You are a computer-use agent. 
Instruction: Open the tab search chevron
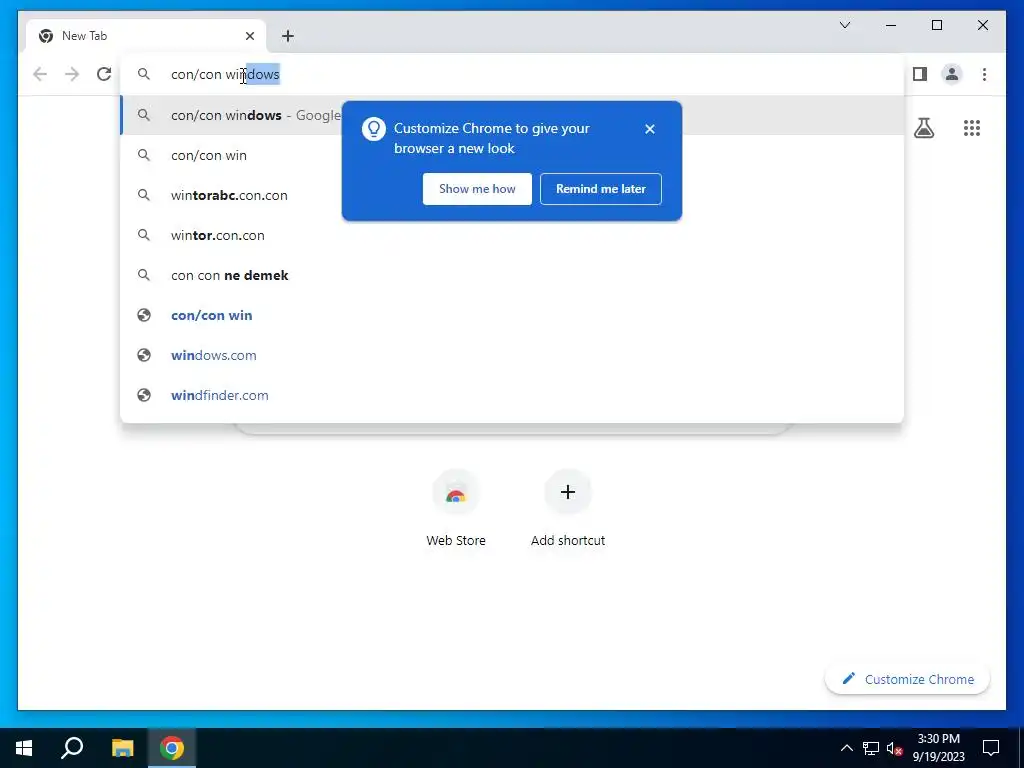[x=845, y=25]
